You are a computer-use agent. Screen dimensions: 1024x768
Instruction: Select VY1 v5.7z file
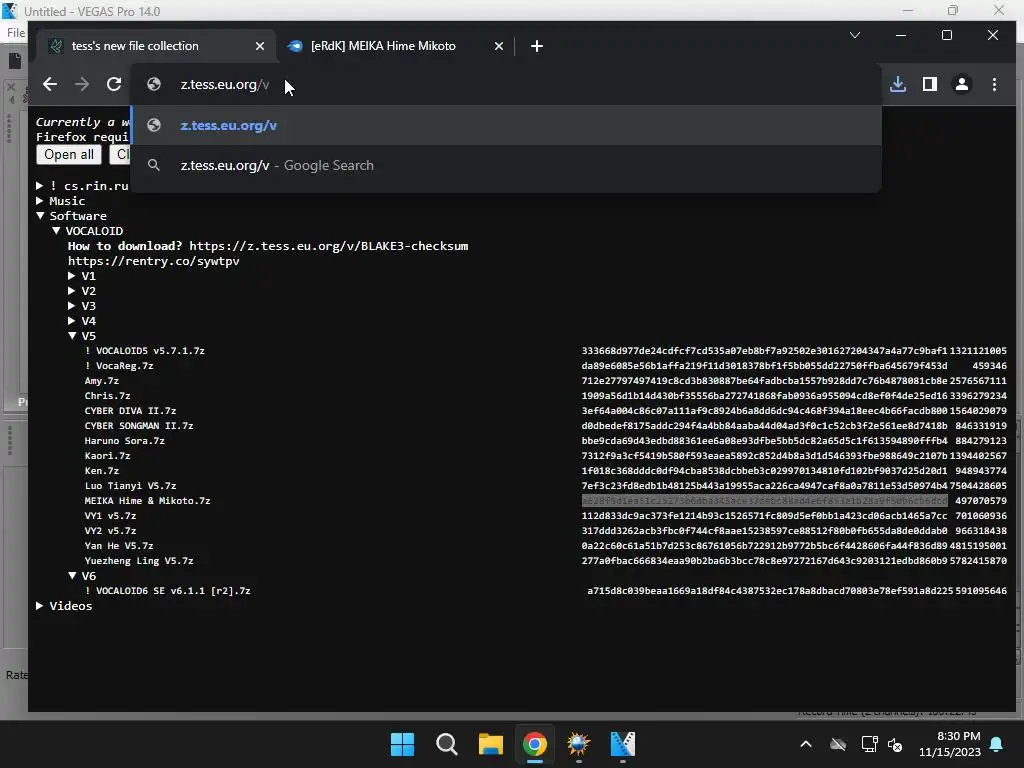(x=110, y=517)
